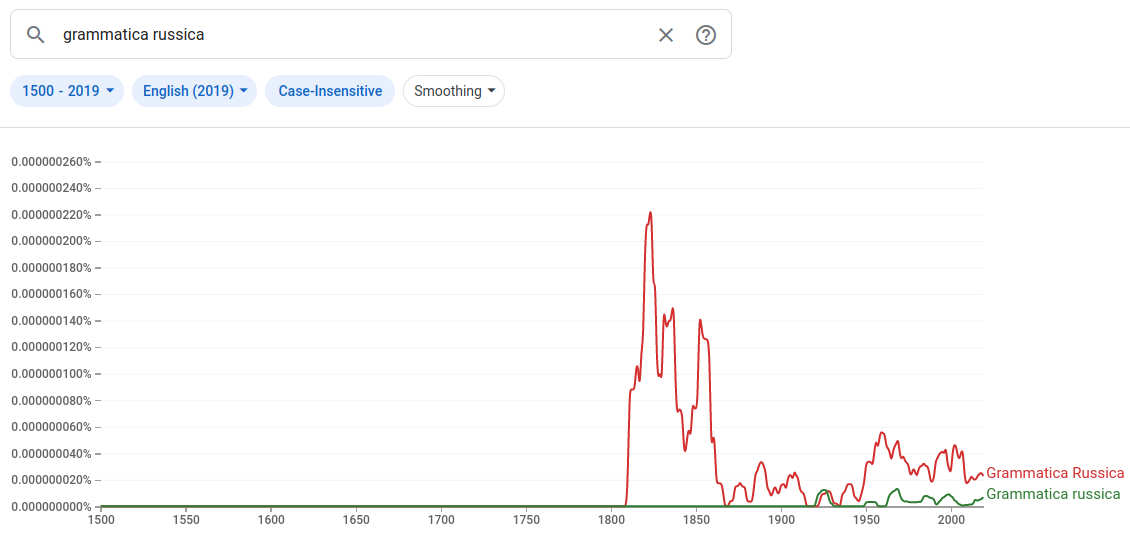Click the 1800 label on the x-axis
The width and height of the screenshot is (1130, 540).
pyautogui.click(x=611, y=520)
